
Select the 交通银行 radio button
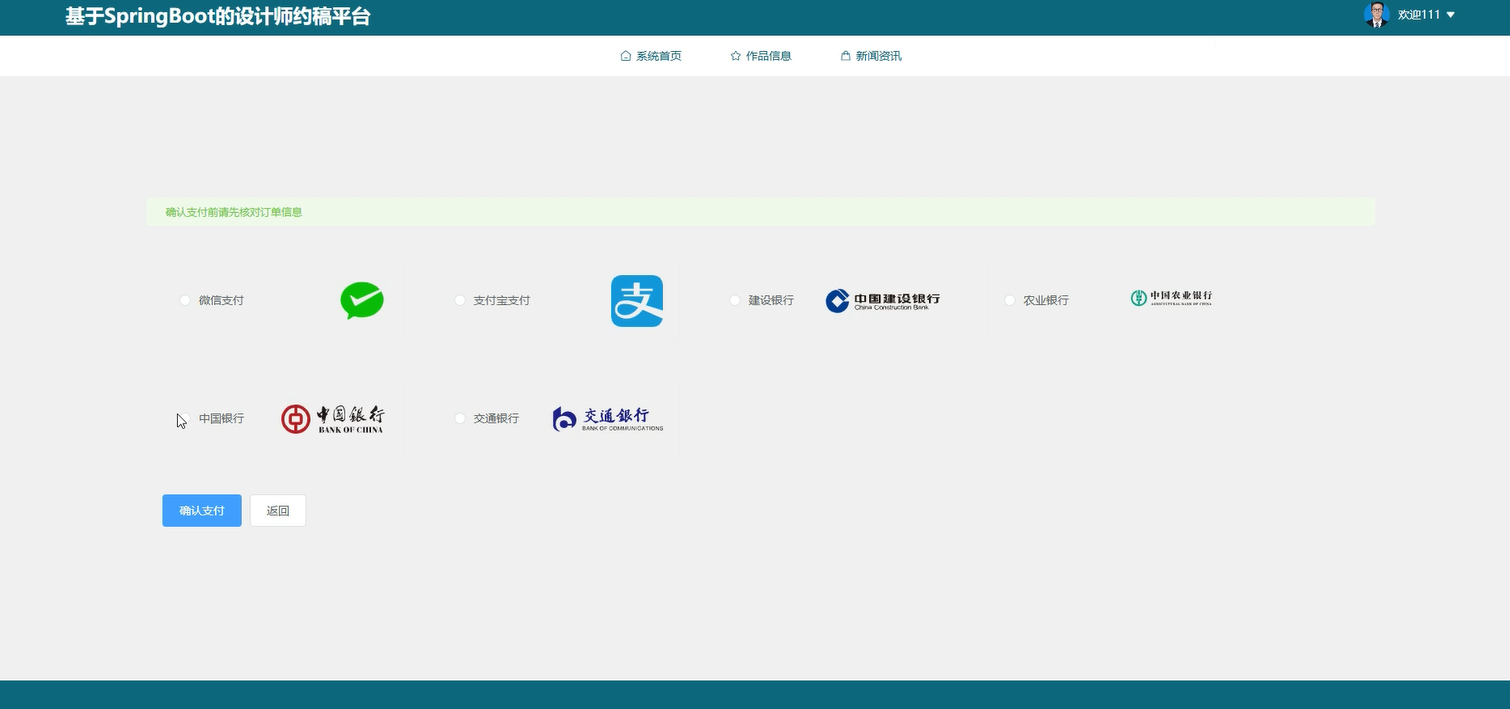(x=460, y=418)
